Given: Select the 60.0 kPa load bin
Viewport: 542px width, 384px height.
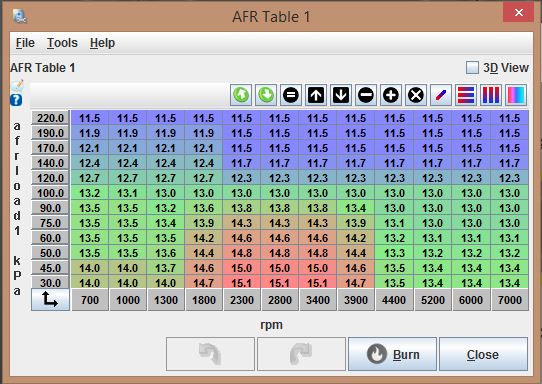Looking at the screenshot, I should [50, 238].
